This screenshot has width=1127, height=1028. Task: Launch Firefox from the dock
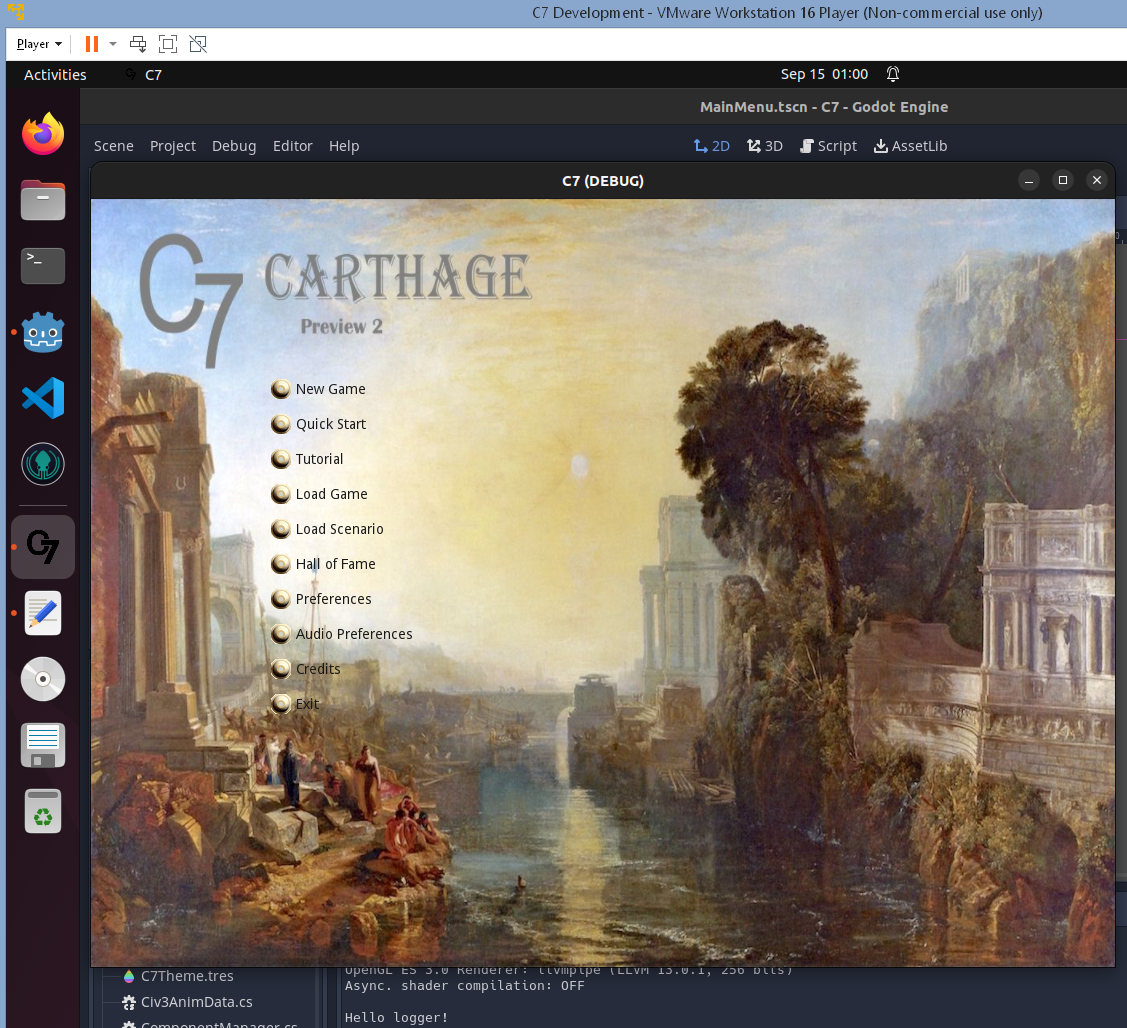[42, 133]
